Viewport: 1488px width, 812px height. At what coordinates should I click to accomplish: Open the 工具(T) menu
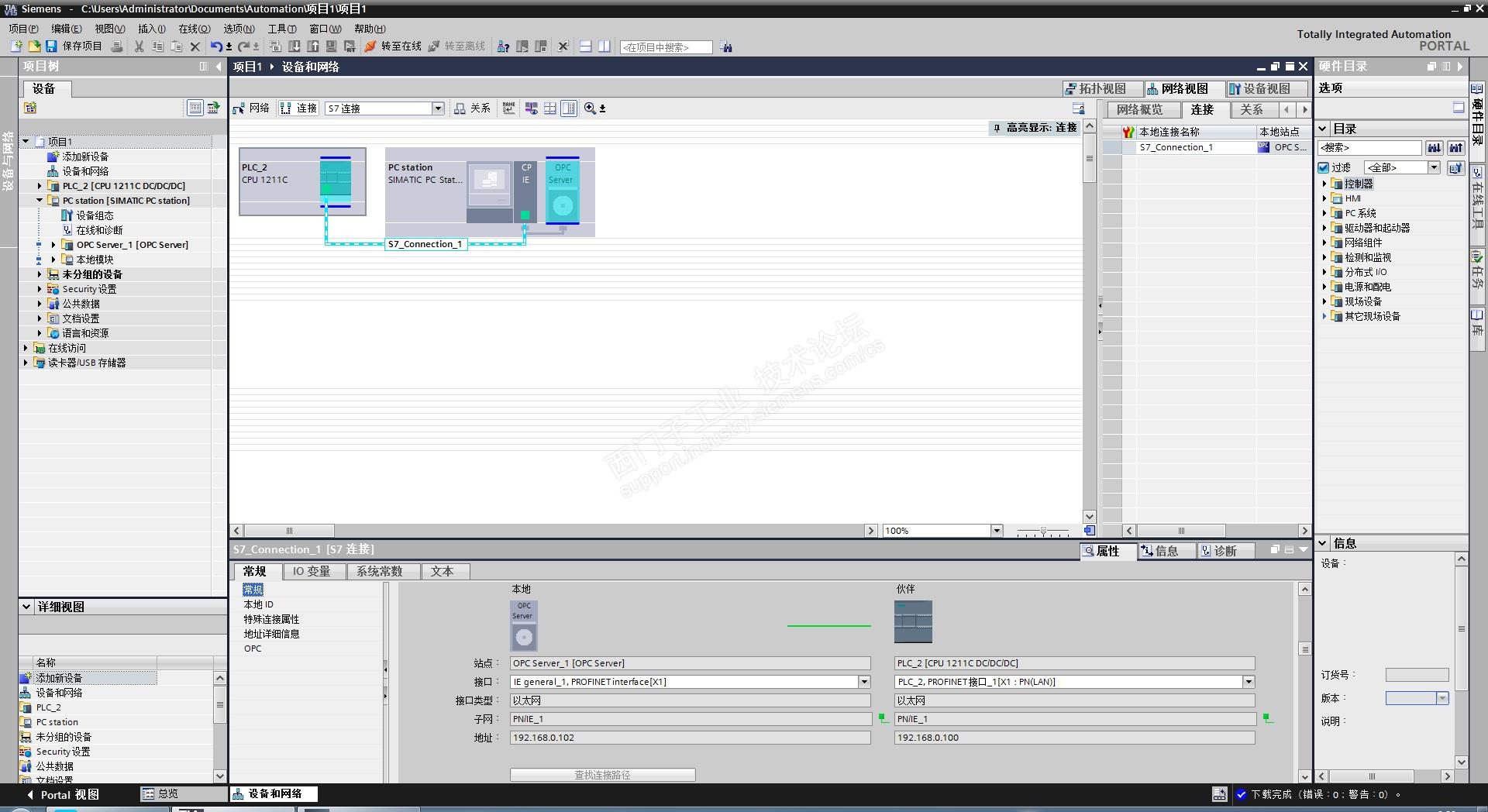coord(282,29)
